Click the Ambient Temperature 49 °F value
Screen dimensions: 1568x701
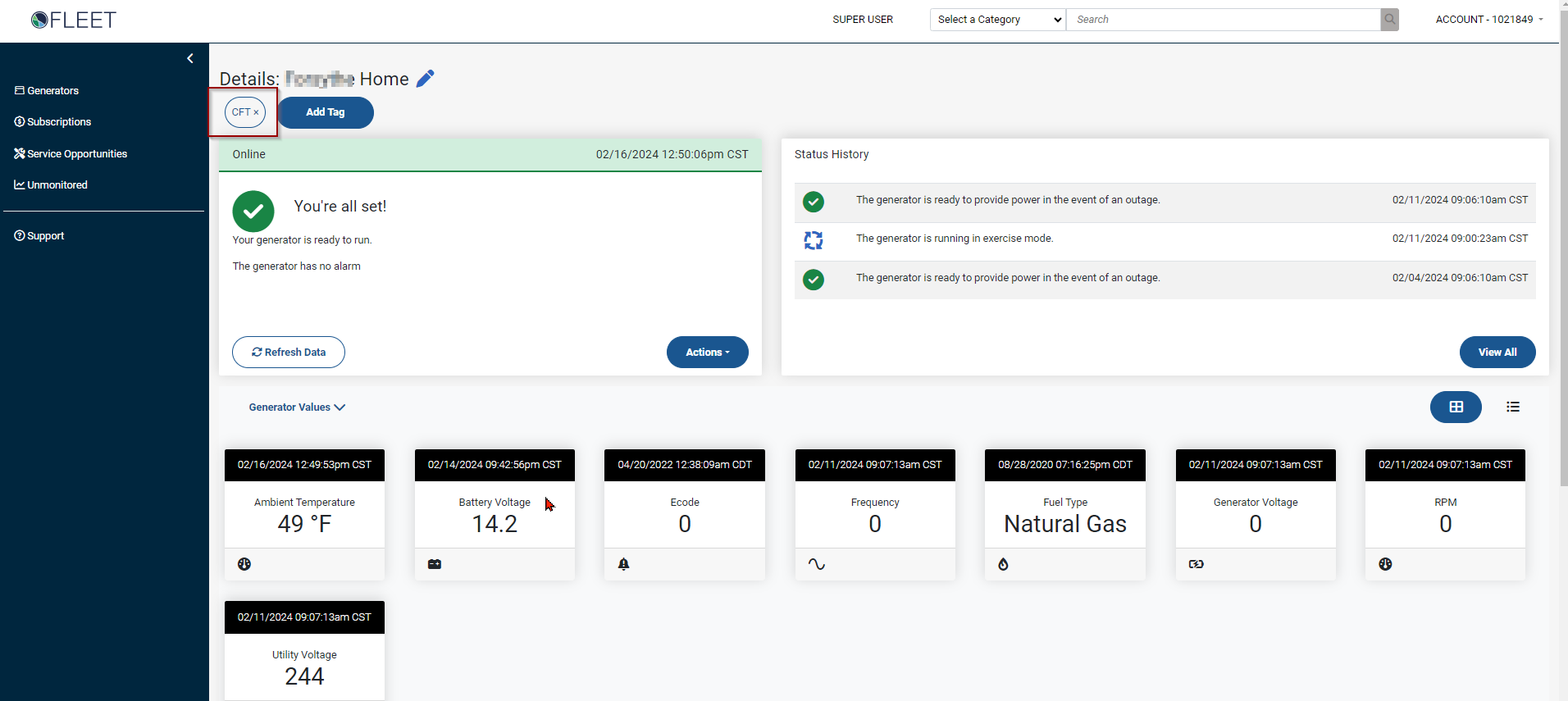pos(304,524)
